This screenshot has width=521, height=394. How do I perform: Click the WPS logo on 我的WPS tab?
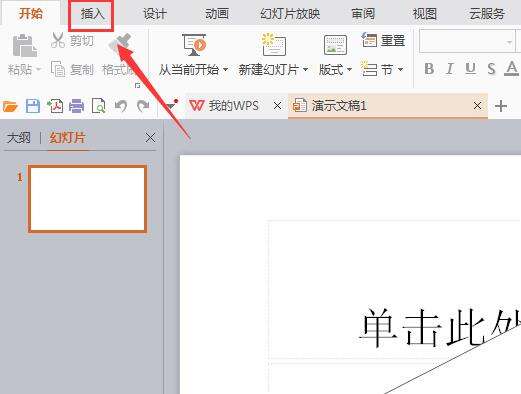point(196,106)
